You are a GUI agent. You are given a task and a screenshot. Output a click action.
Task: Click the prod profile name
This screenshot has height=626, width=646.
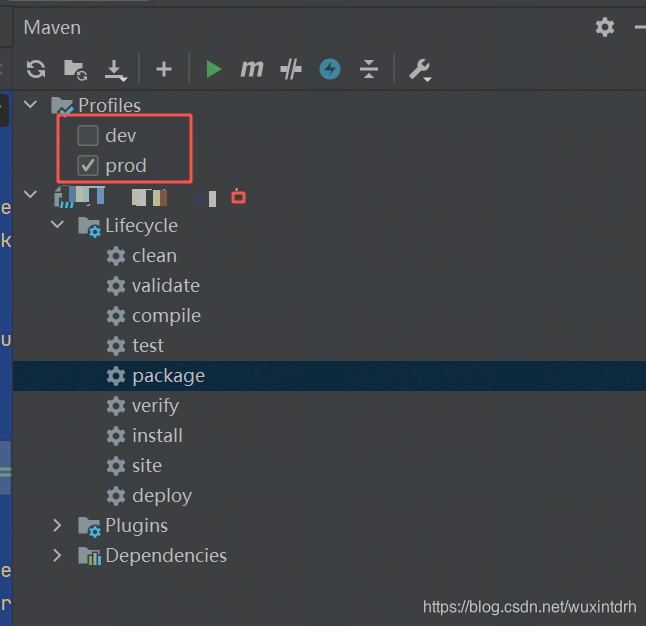(x=126, y=166)
